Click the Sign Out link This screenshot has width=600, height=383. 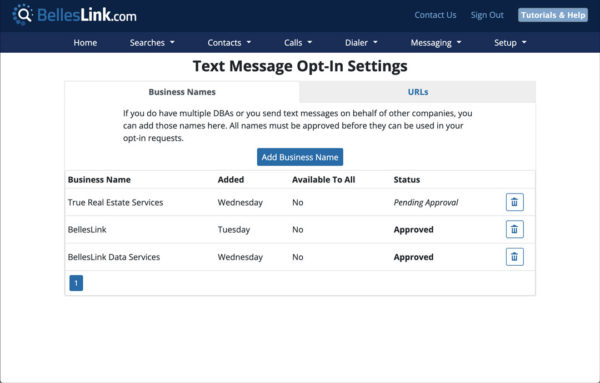click(x=487, y=15)
